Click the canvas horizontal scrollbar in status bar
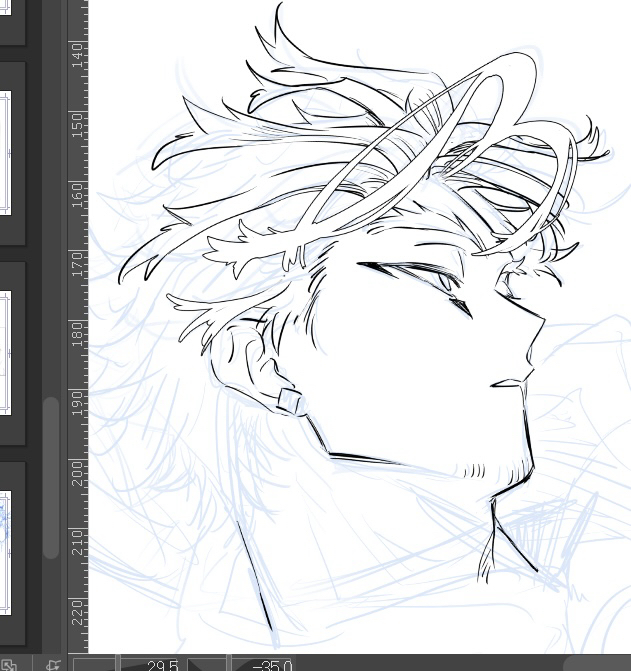 coord(595,664)
